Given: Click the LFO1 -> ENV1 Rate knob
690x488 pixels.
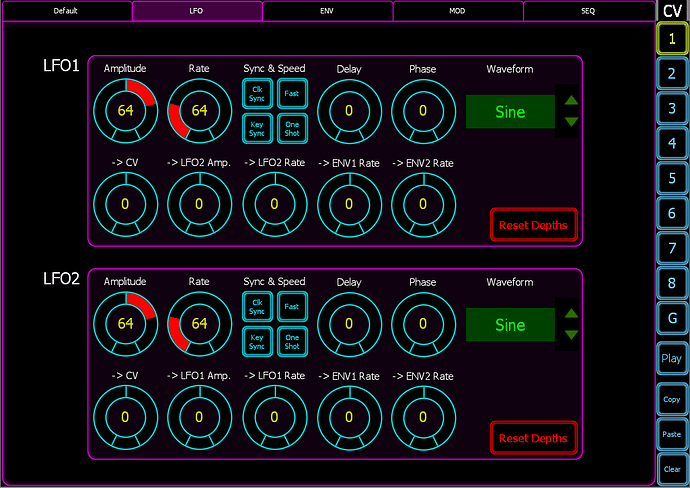Looking at the screenshot, I should click(349, 205).
